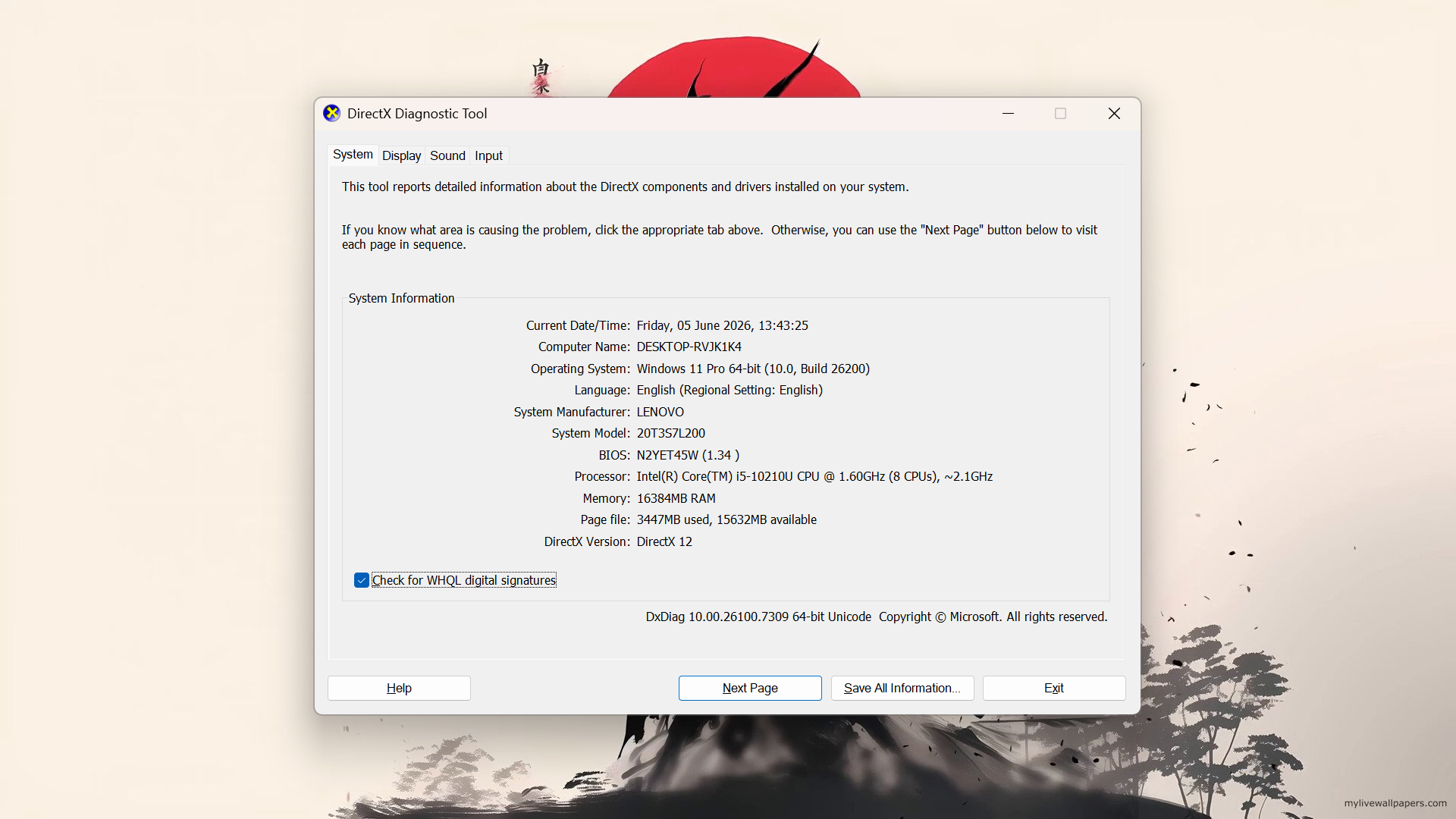Image resolution: width=1456 pixels, height=819 pixels.
Task: Go to Next Page
Action: coord(750,688)
